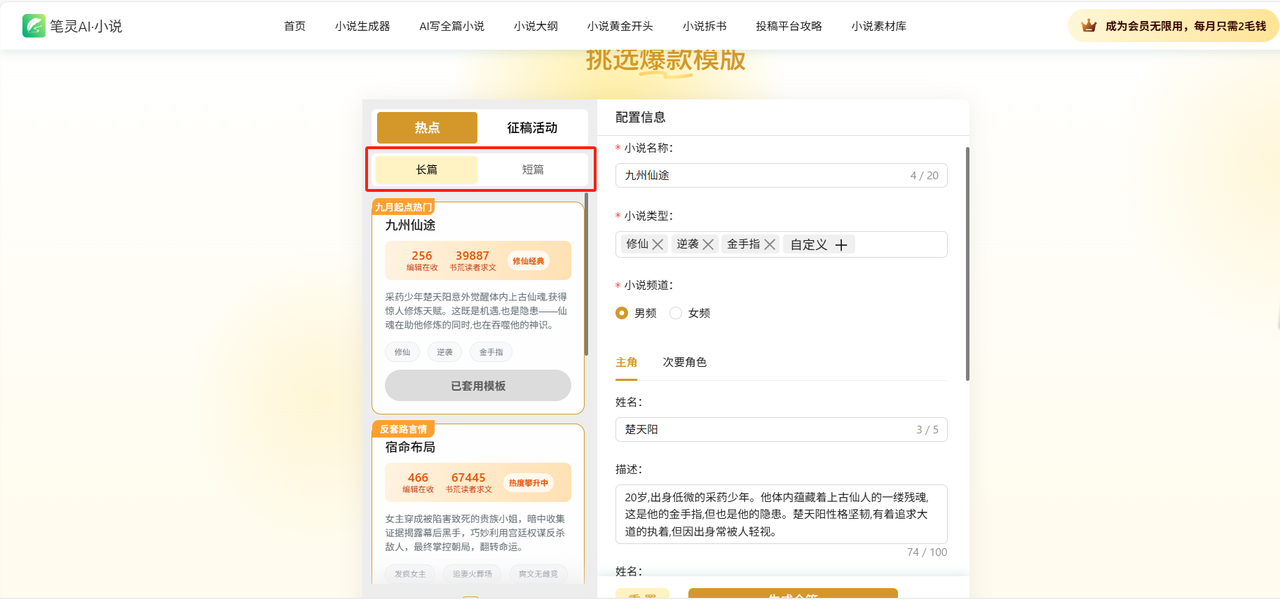
Task: Select the 短篇 length tab
Action: point(533,170)
